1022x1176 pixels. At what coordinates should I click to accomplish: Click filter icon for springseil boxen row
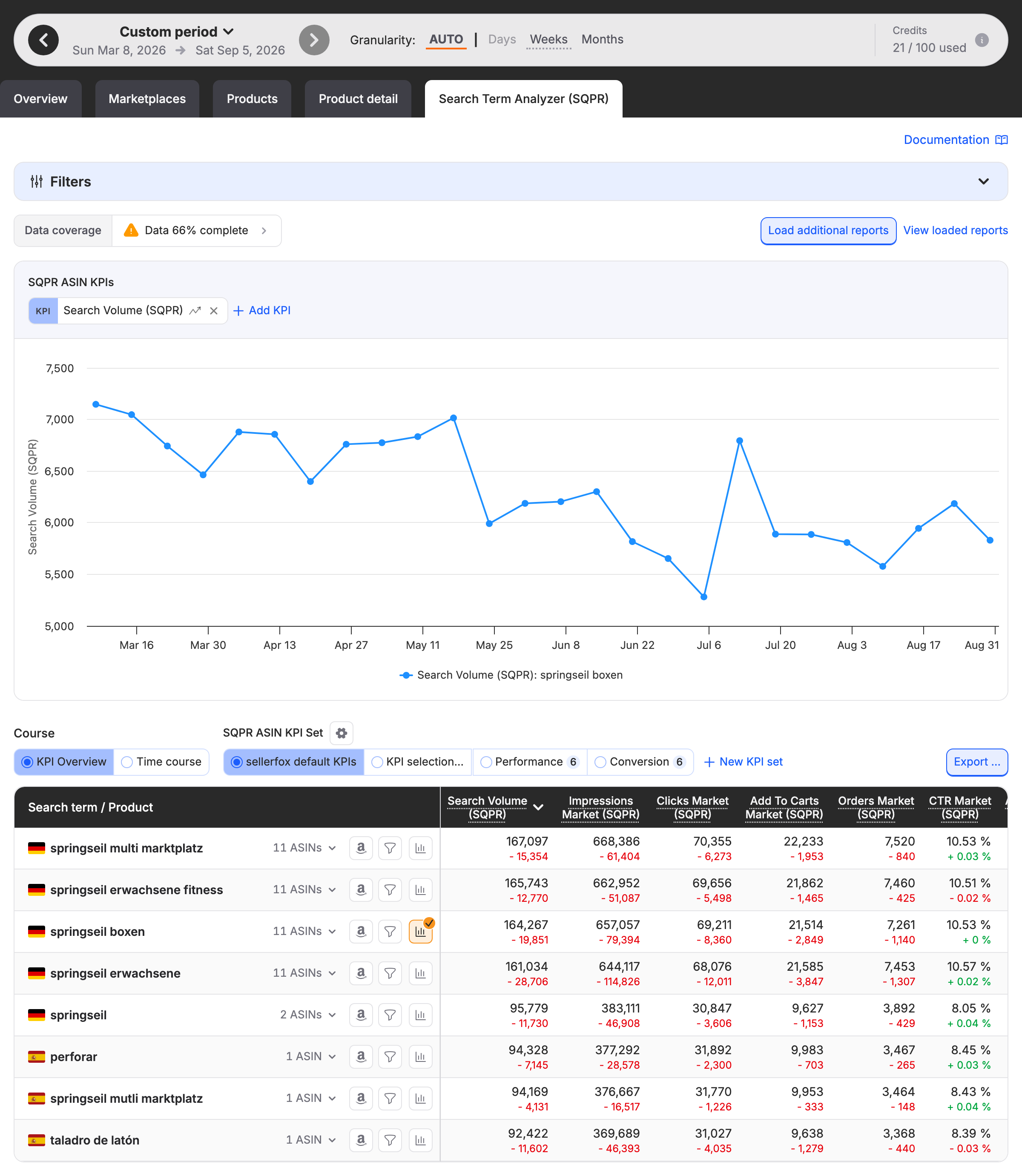[390, 931]
